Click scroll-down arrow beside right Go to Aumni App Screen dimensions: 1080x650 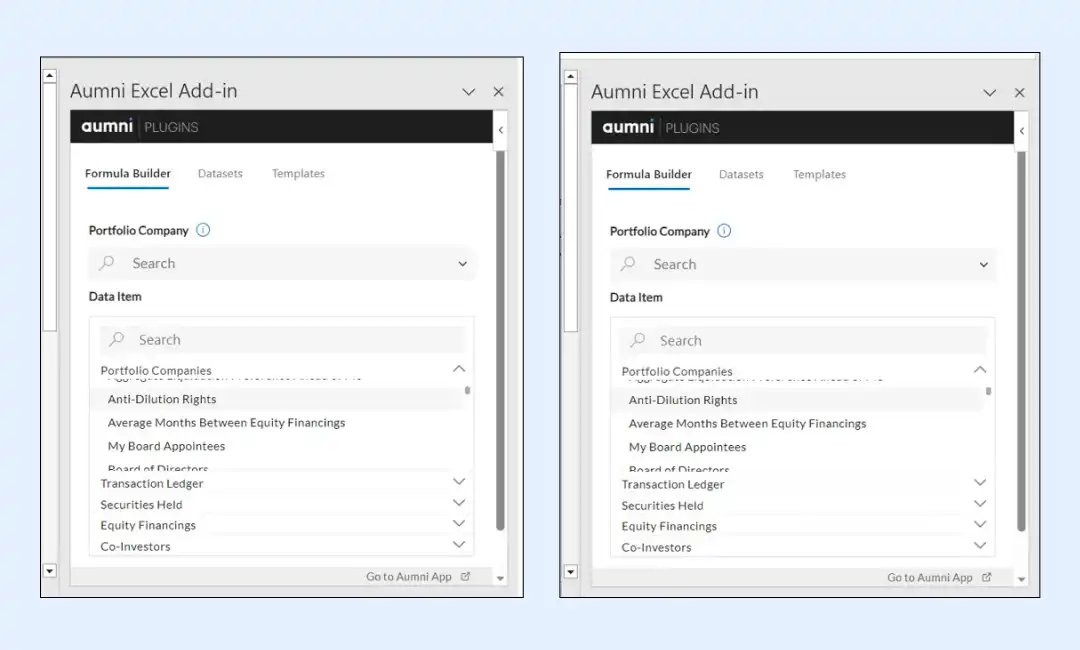click(1021, 579)
